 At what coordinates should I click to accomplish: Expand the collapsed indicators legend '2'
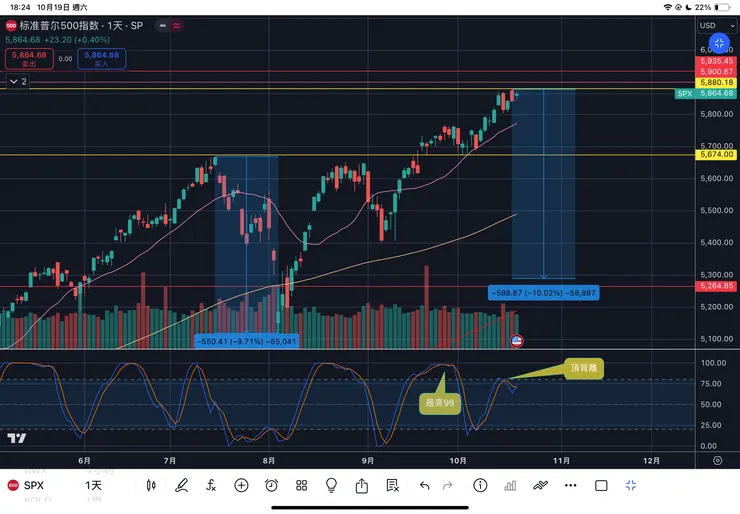coord(18,82)
